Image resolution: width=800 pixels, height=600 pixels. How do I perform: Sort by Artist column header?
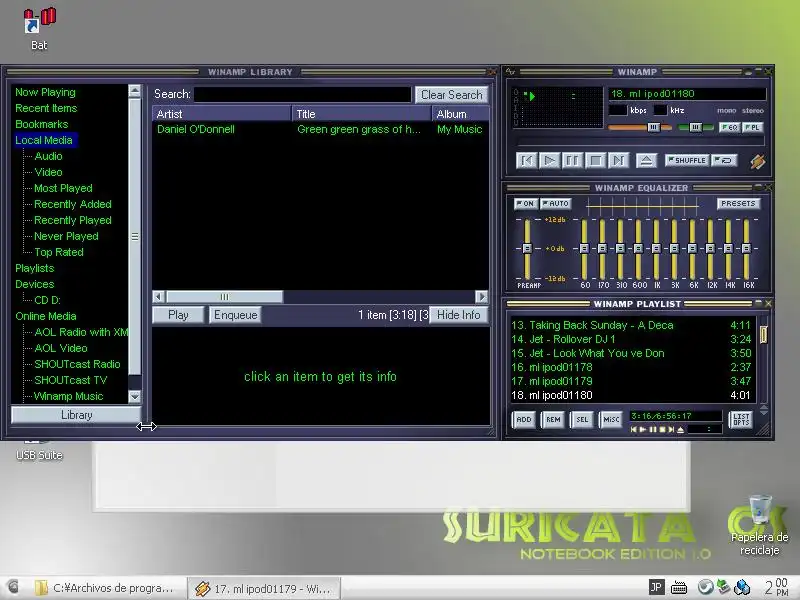pos(221,114)
